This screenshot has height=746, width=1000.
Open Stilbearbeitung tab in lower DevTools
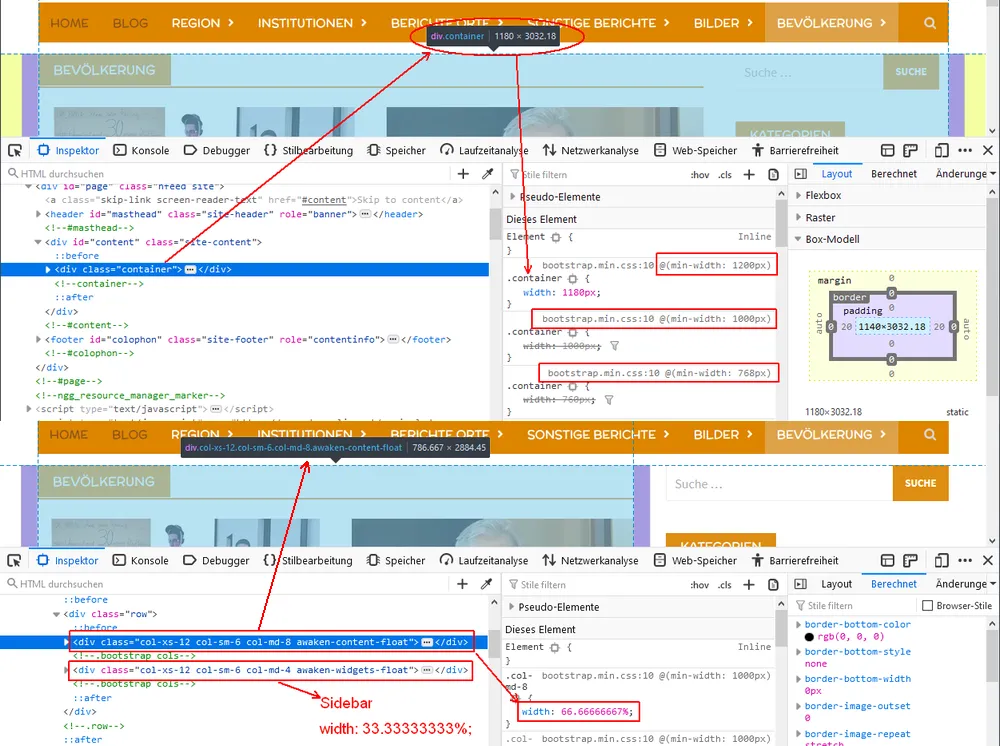click(x=308, y=560)
